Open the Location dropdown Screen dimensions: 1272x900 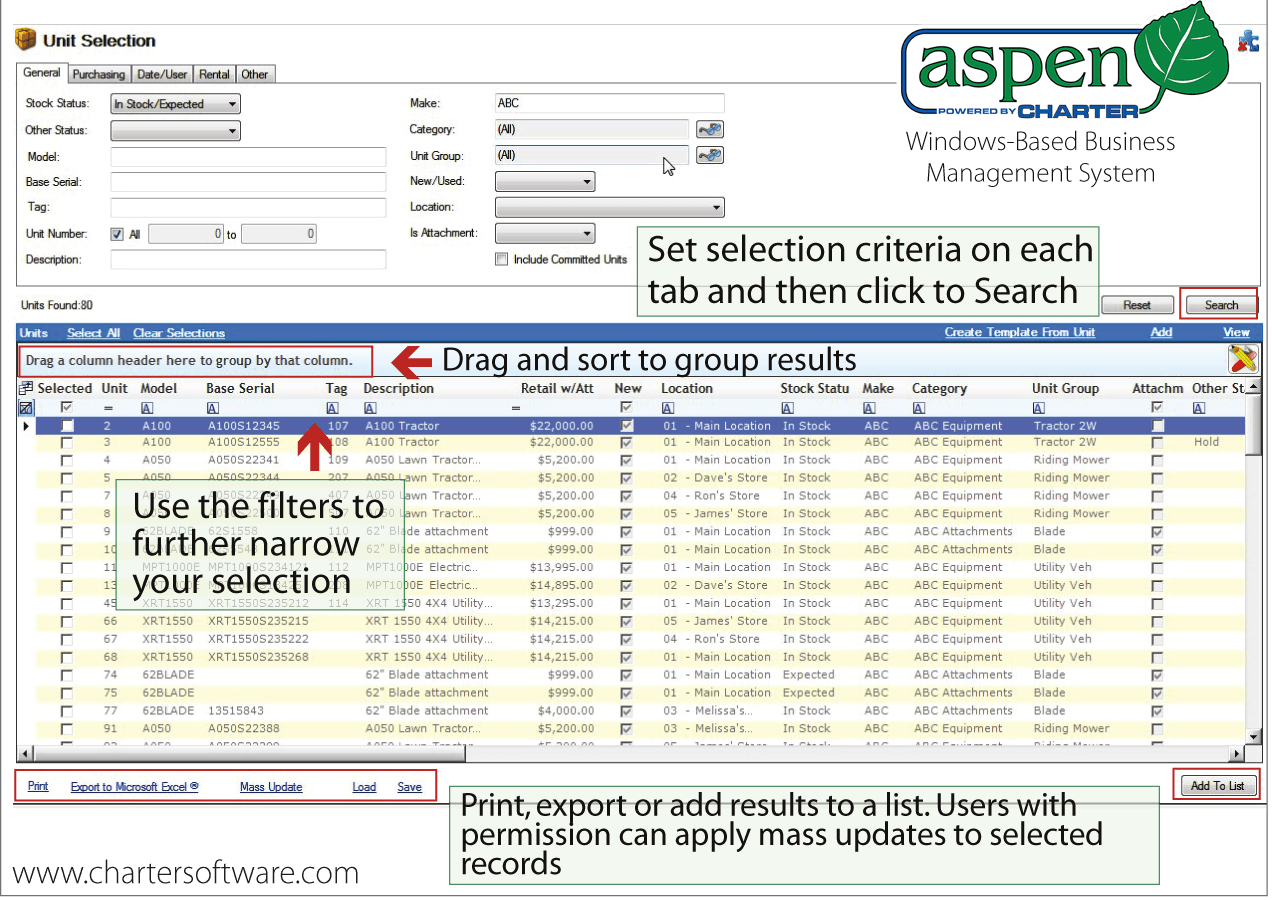(718, 207)
